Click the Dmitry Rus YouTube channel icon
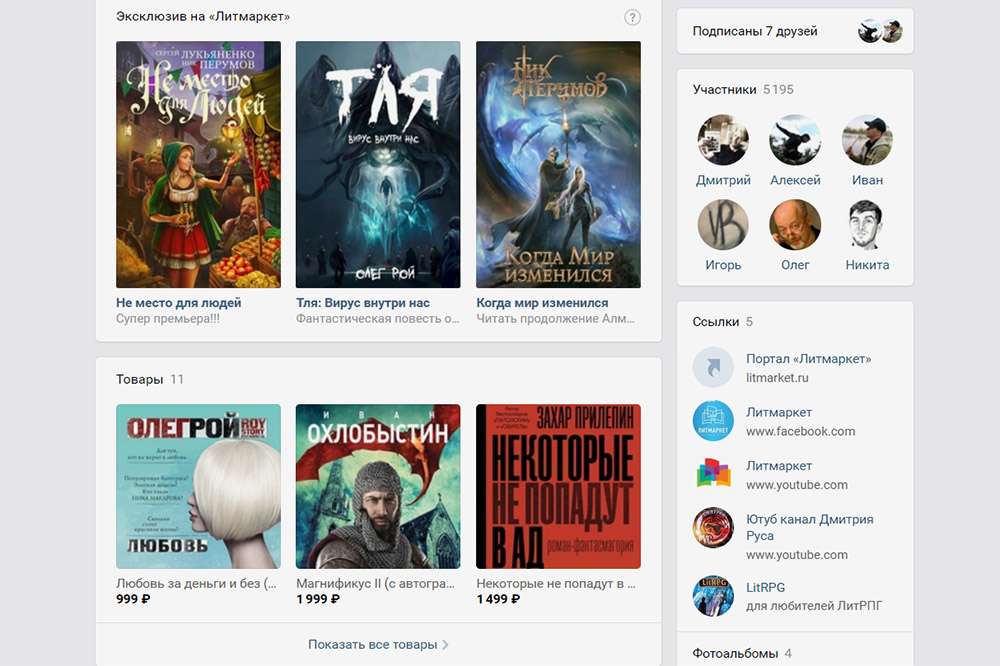 [x=713, y=528]
